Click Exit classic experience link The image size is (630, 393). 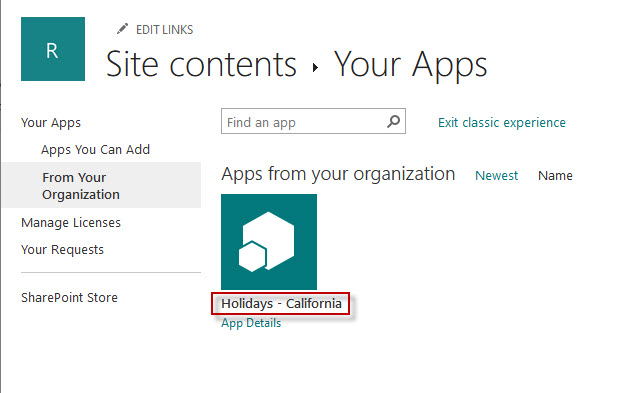click(x=501, y=122)
